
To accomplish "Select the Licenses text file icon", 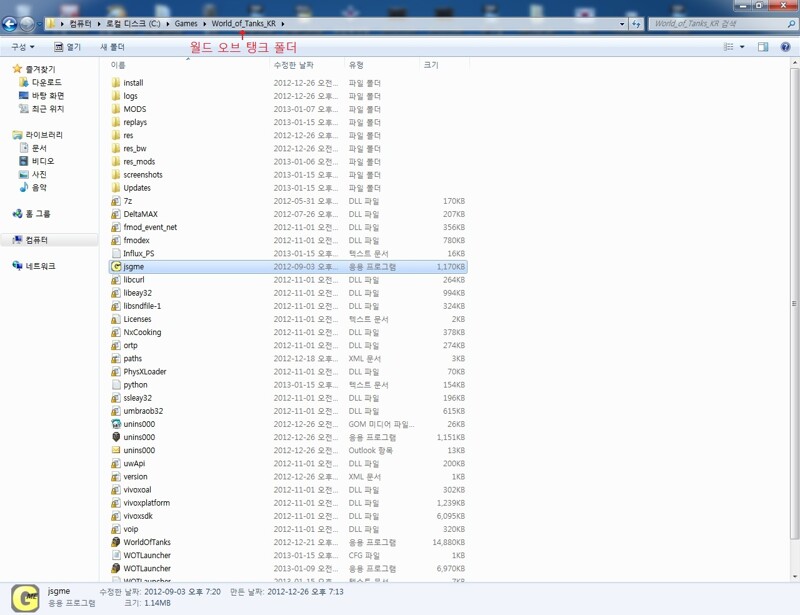I will 116,319.
